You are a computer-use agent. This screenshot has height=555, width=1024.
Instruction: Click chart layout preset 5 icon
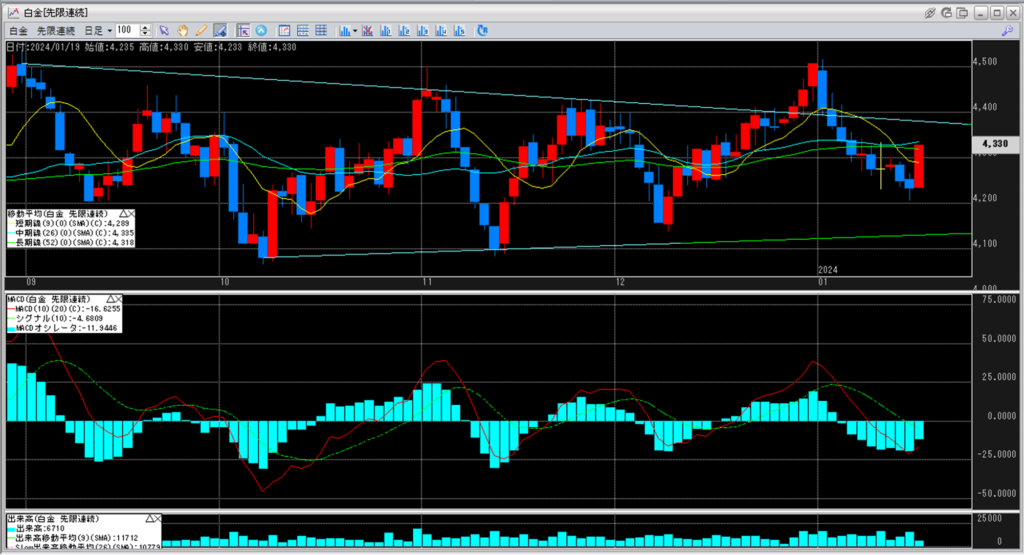459,31
